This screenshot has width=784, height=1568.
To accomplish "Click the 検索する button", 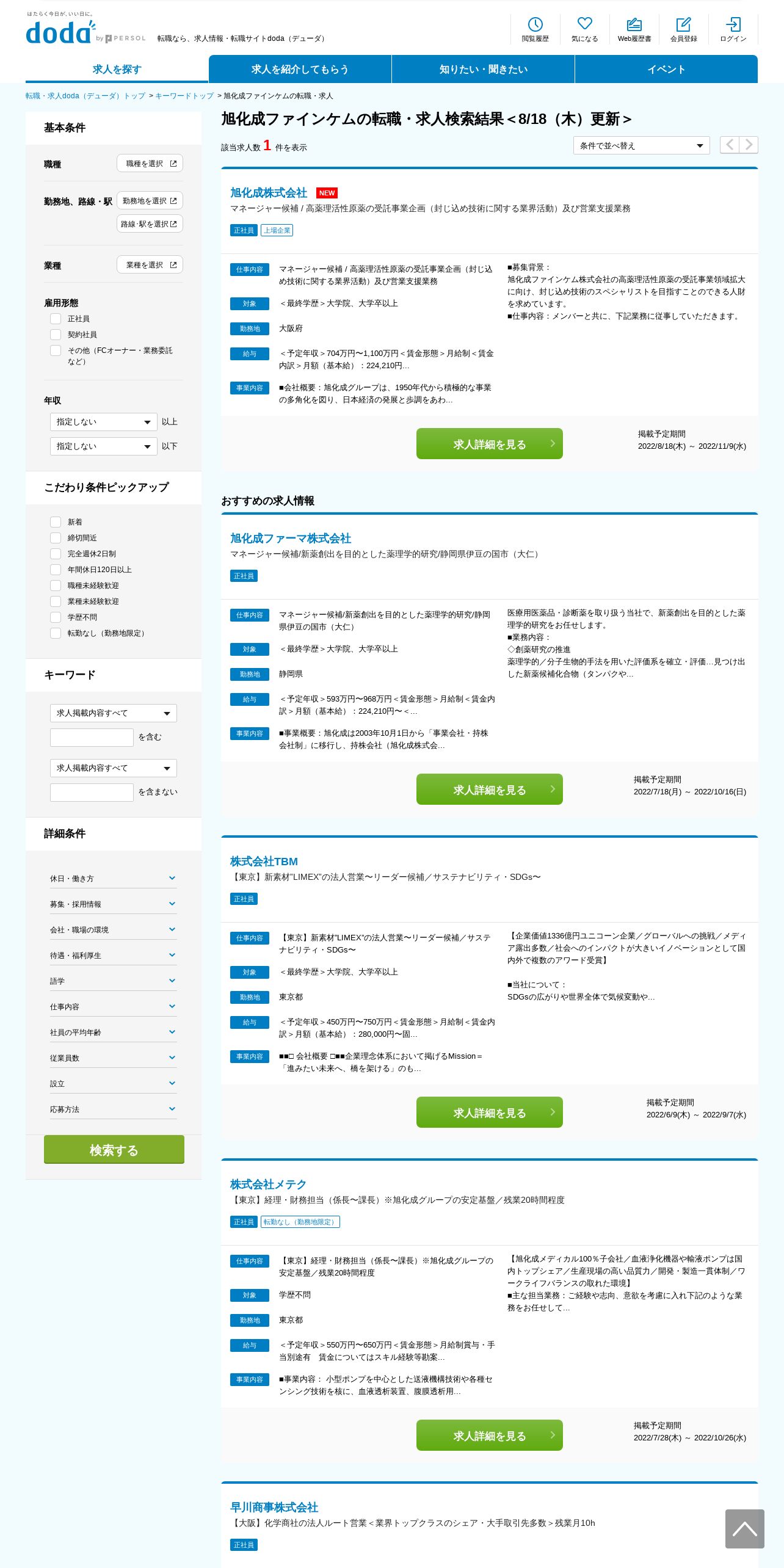I will coord(114,1150).
